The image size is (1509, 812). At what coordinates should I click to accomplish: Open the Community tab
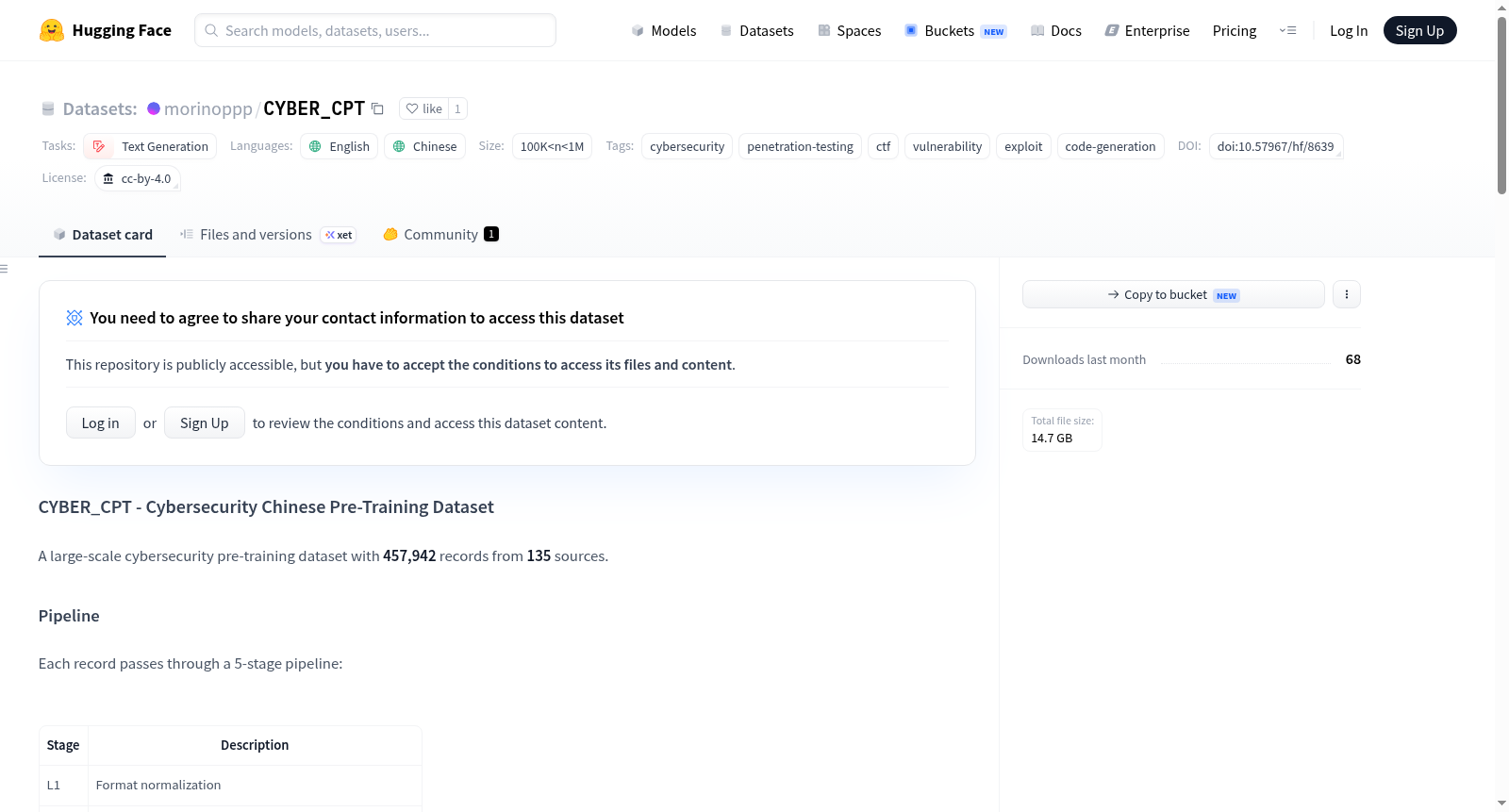tap(440, 235)
